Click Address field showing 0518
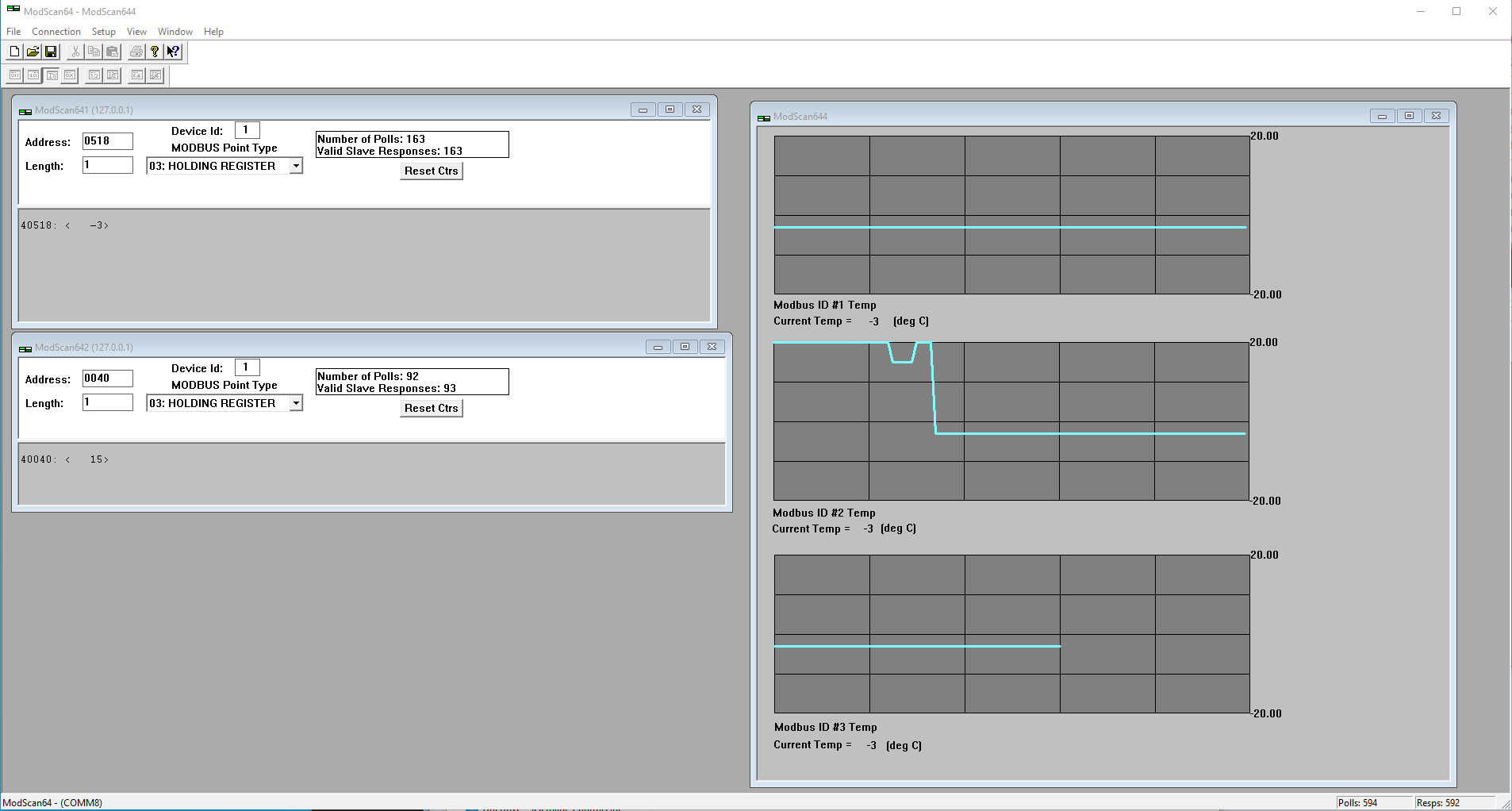 [108, 141]
